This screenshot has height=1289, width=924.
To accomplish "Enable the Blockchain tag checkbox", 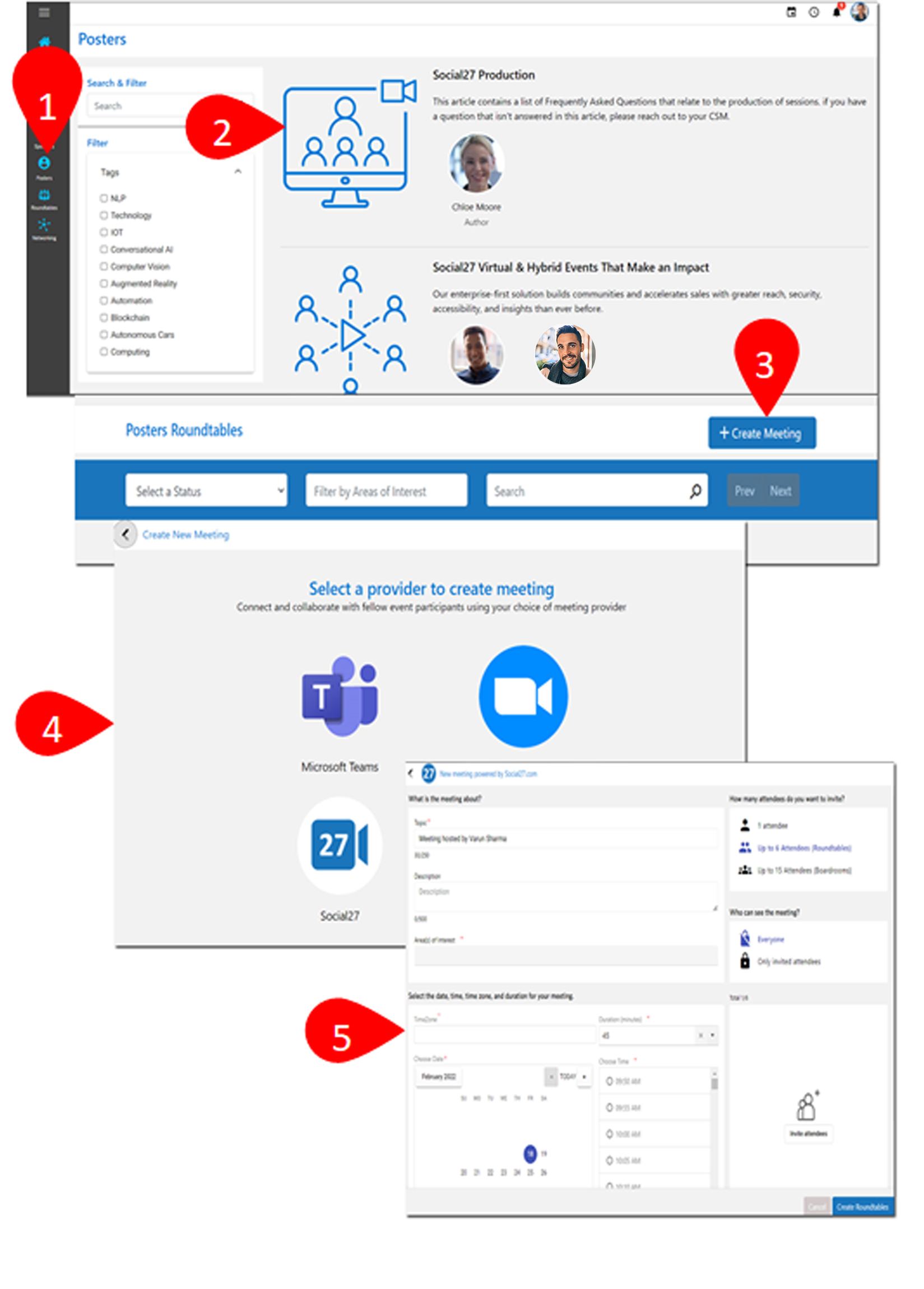I will pyautogui.click(x=104, y=318).
